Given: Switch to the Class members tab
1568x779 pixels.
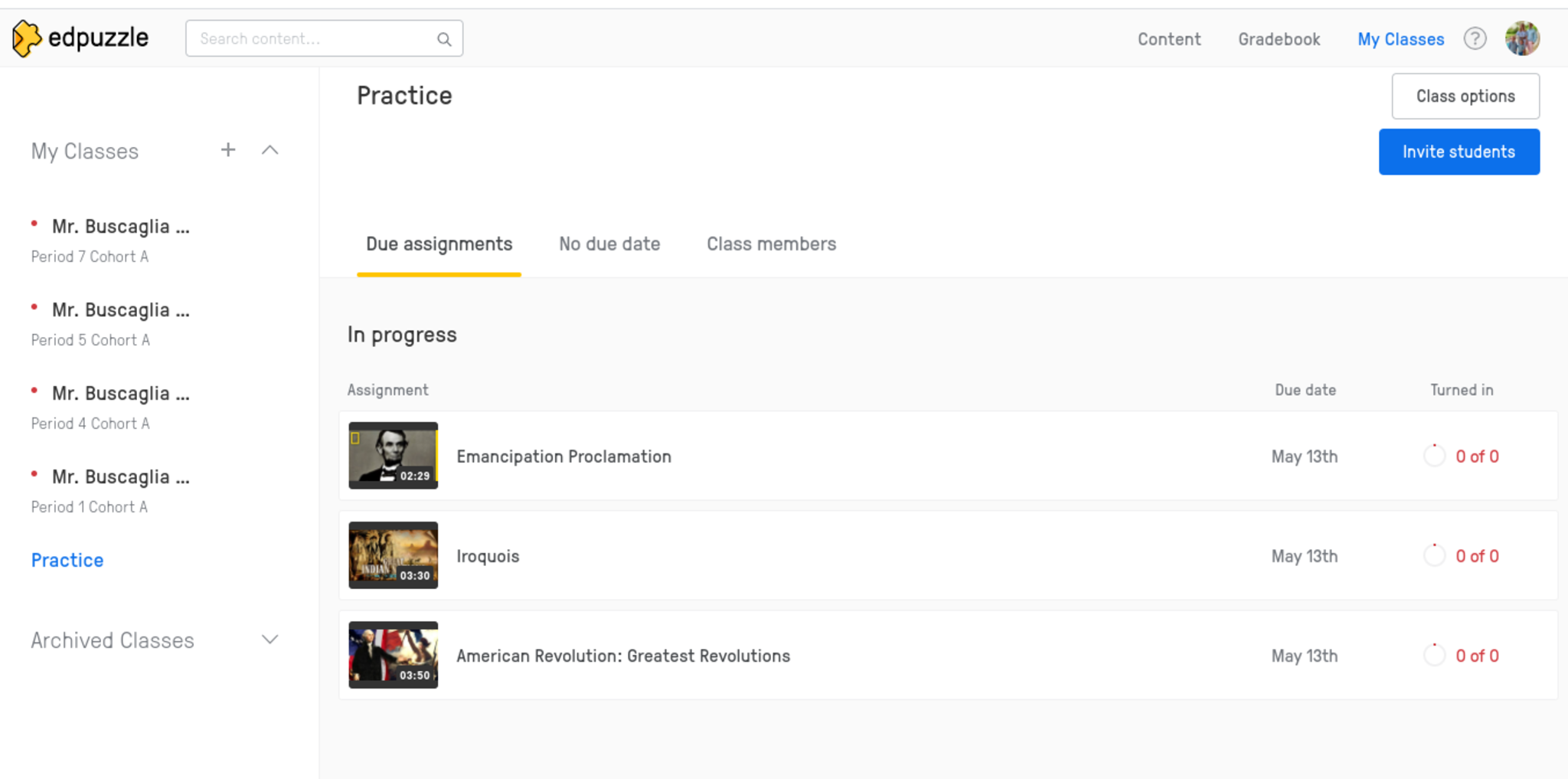Looking at the screenshot, I should pyautogui.click(x=771, y=244).
